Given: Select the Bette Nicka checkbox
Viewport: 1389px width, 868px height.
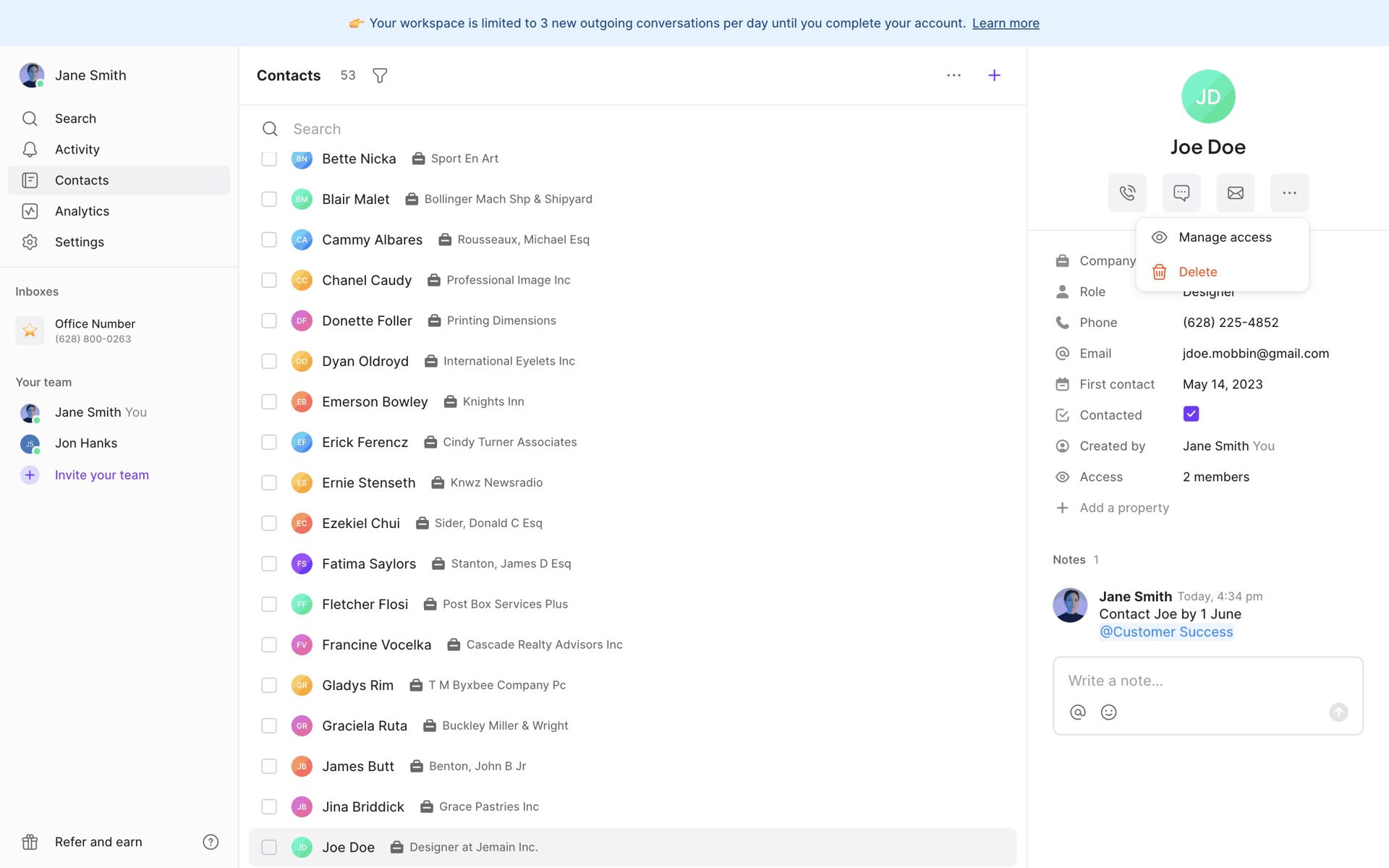Looking at the screenshot, I should pos(269,158).
